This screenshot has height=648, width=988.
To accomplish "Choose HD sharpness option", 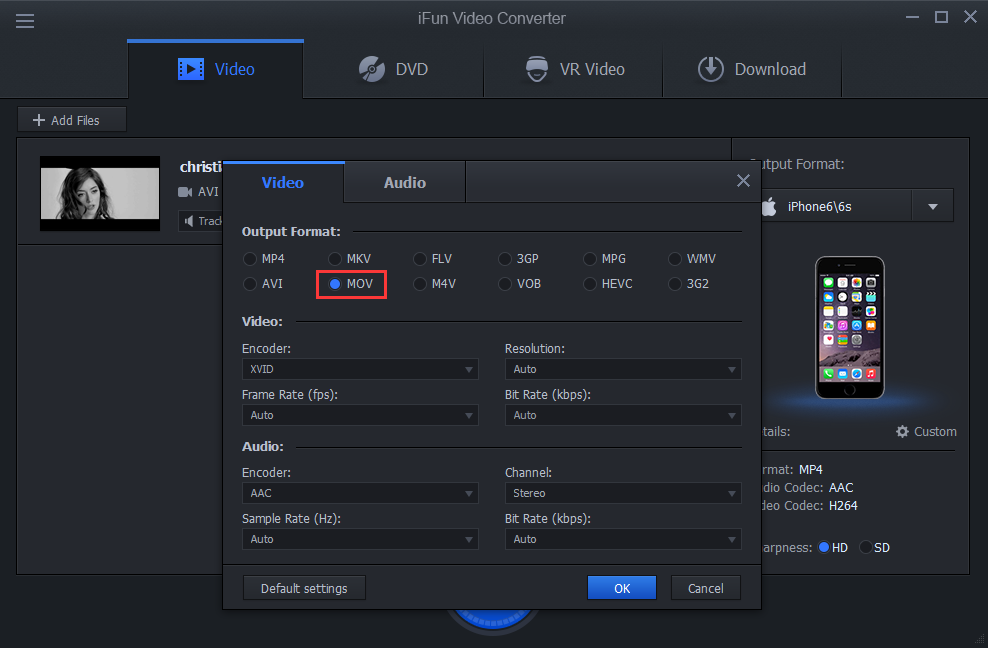I will click(x=832, y=547).
